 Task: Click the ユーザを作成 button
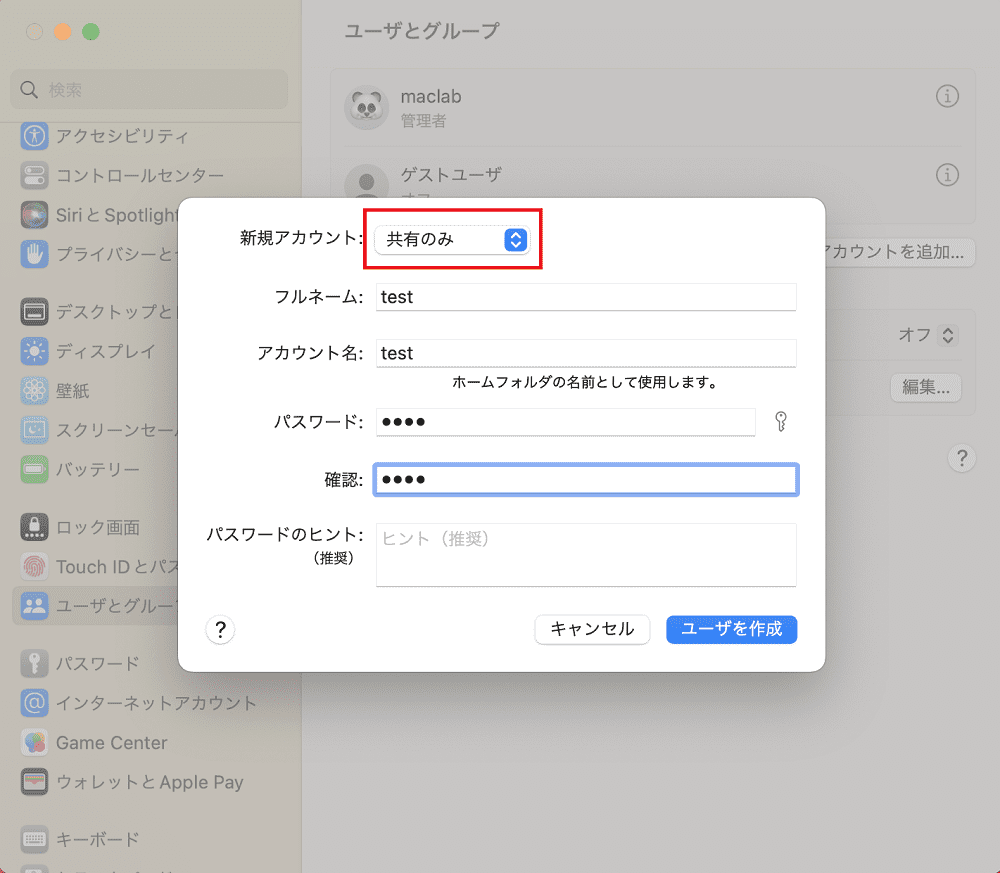732,629
